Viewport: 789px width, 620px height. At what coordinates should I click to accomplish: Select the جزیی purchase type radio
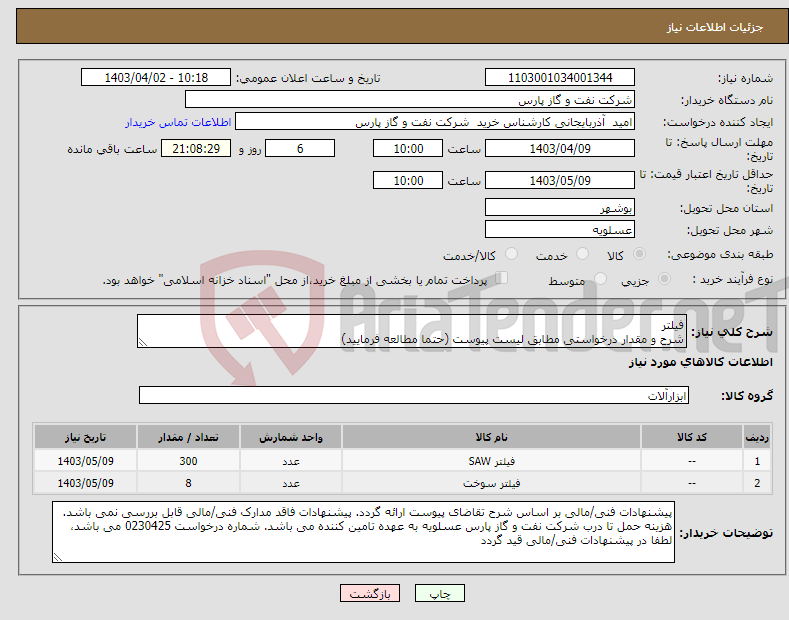click(x=664, y=278)
